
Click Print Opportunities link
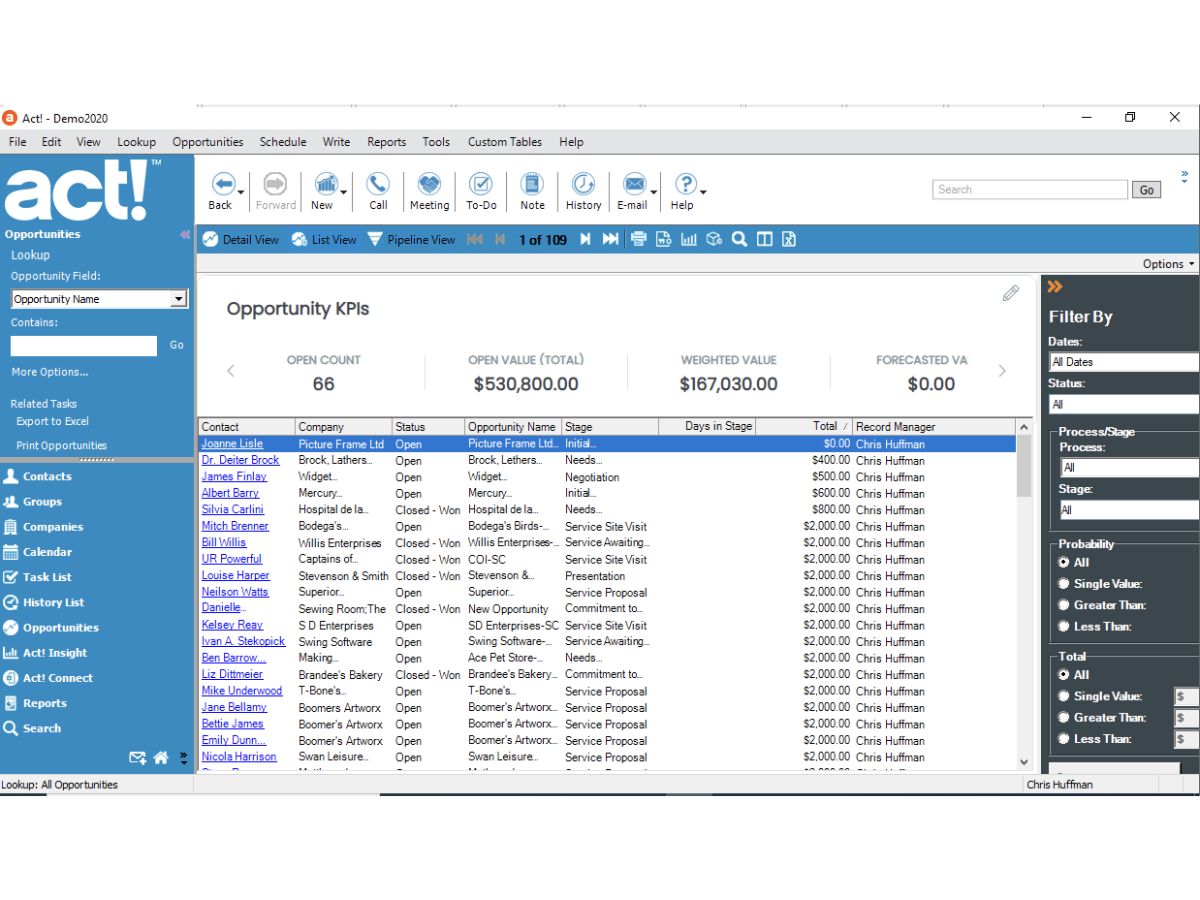pos(62,446)
